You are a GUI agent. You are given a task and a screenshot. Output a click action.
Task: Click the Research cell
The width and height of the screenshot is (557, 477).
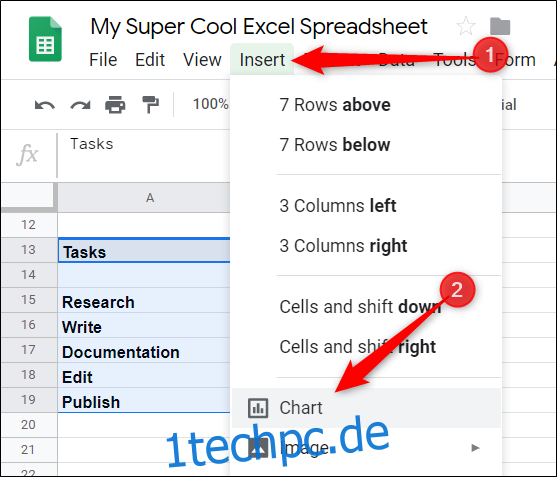coord(144,300)
